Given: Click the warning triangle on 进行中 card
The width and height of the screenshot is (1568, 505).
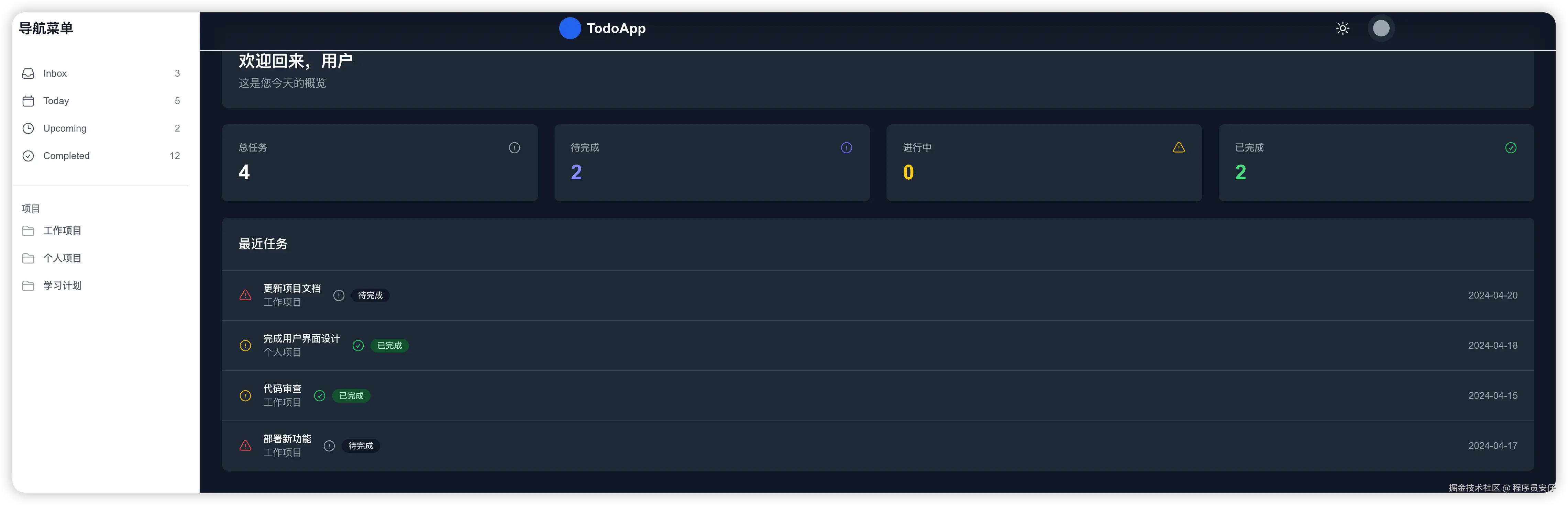Looking at the screenshot, I should (x=1179, y=147).
